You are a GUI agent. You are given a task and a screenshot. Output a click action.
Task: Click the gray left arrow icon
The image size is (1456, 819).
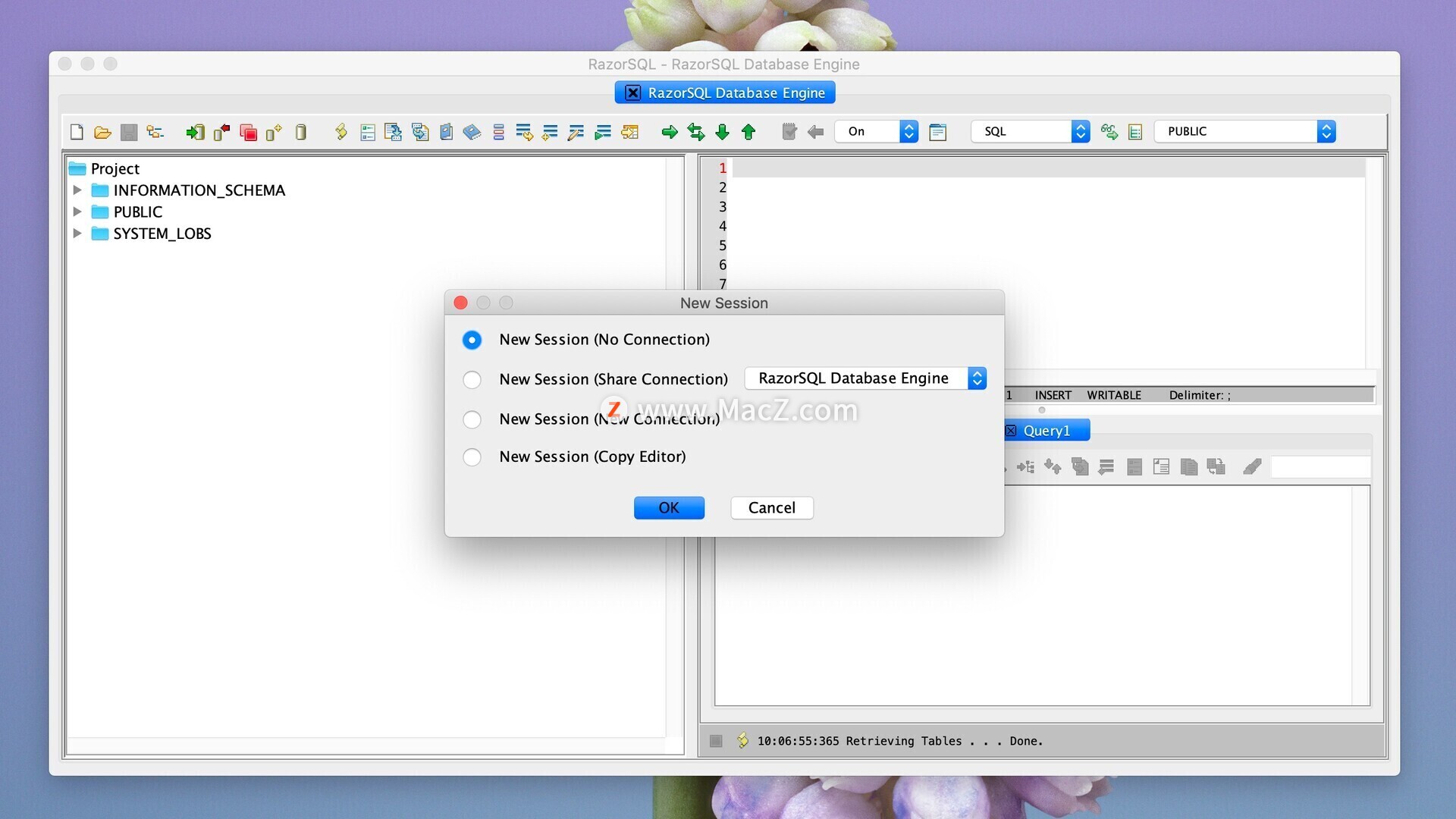(816, 133)
